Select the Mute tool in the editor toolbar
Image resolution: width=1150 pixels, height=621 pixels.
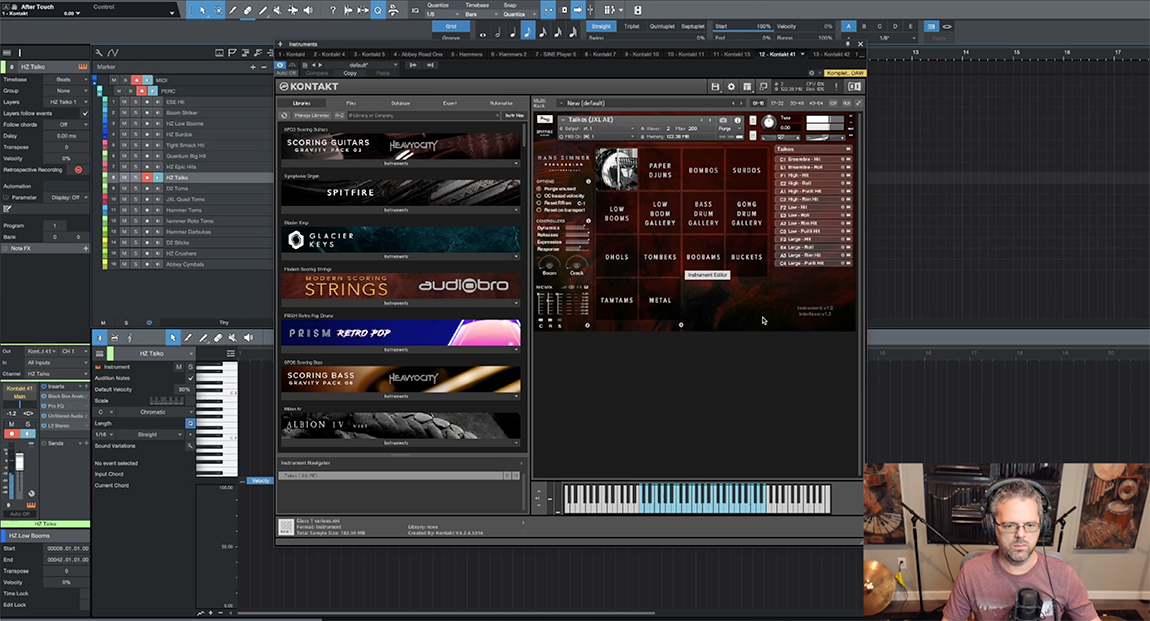point(232,338)
